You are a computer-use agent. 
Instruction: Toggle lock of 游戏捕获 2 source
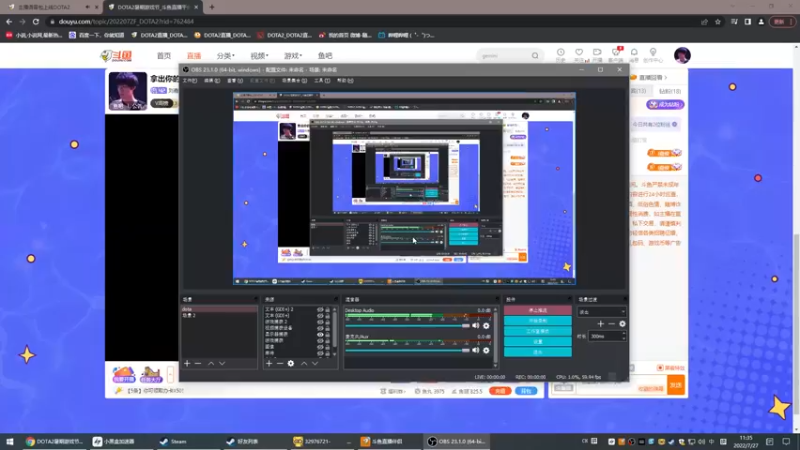(328, 322)
